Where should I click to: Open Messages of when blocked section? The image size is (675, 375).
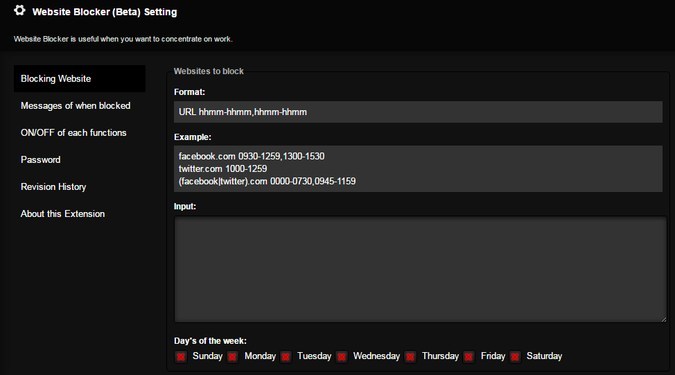pos(75,105)
